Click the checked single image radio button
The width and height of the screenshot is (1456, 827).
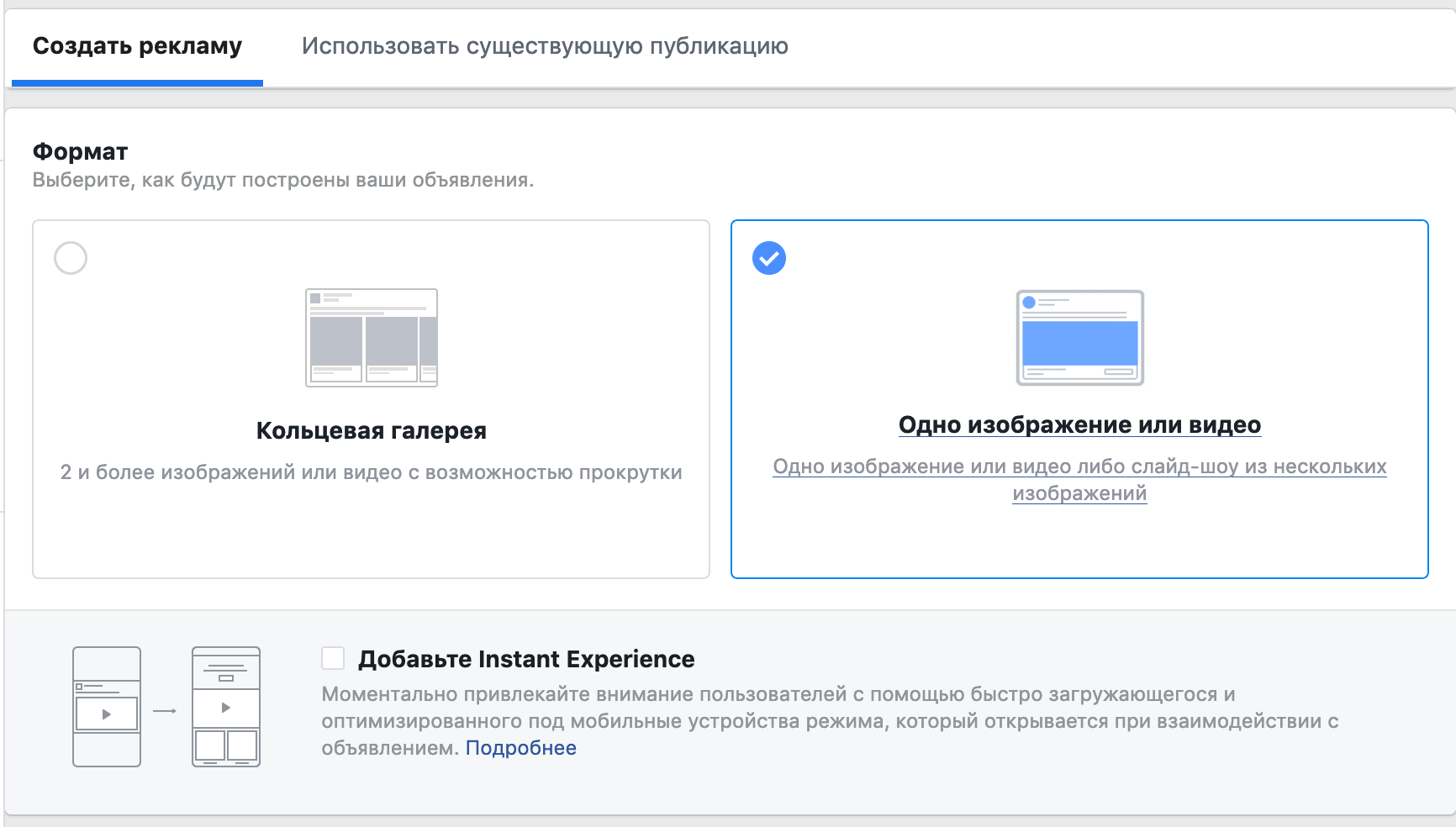[769, 258]
